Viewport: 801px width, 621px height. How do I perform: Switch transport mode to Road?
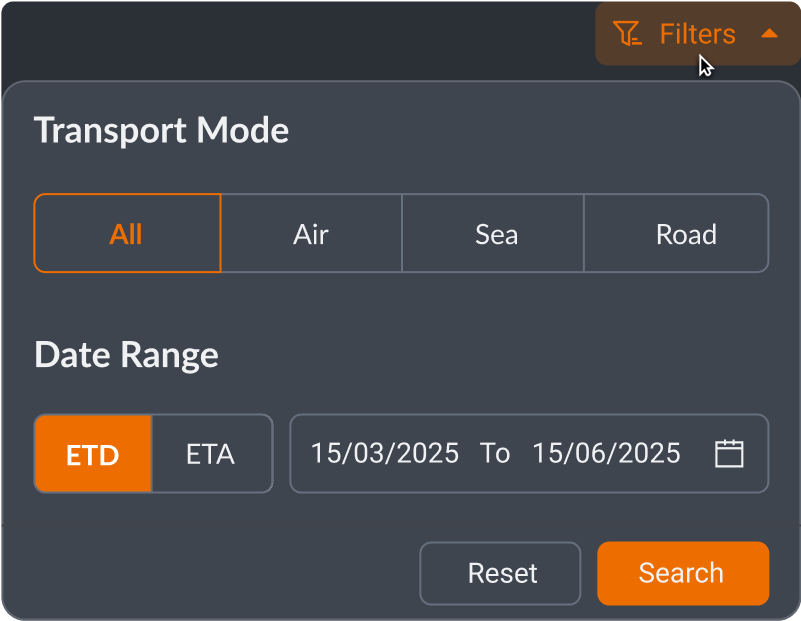click(x=686, y=234)
